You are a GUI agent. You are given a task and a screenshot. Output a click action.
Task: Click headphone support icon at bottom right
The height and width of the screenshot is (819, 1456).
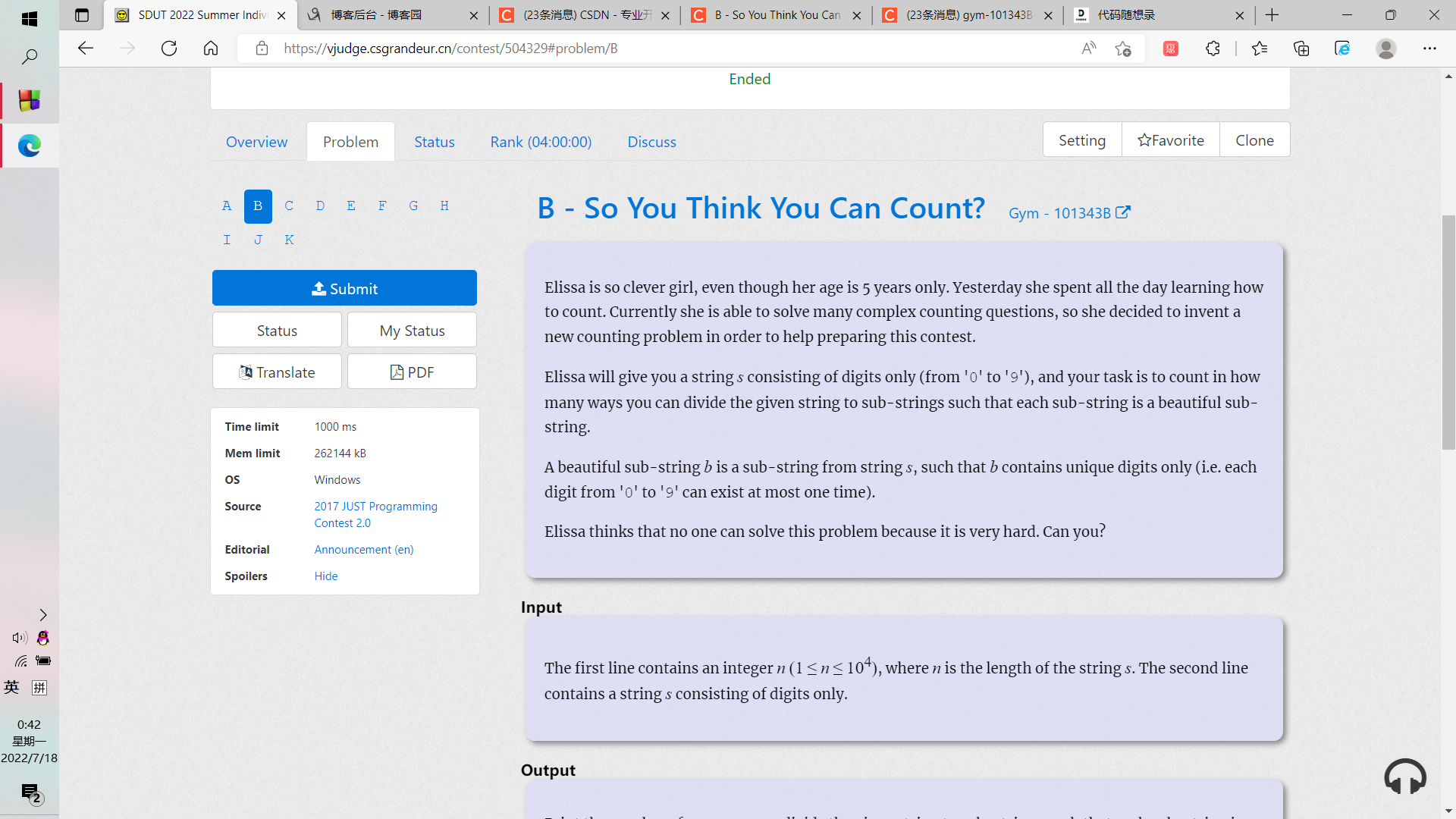pos(1404,777)
